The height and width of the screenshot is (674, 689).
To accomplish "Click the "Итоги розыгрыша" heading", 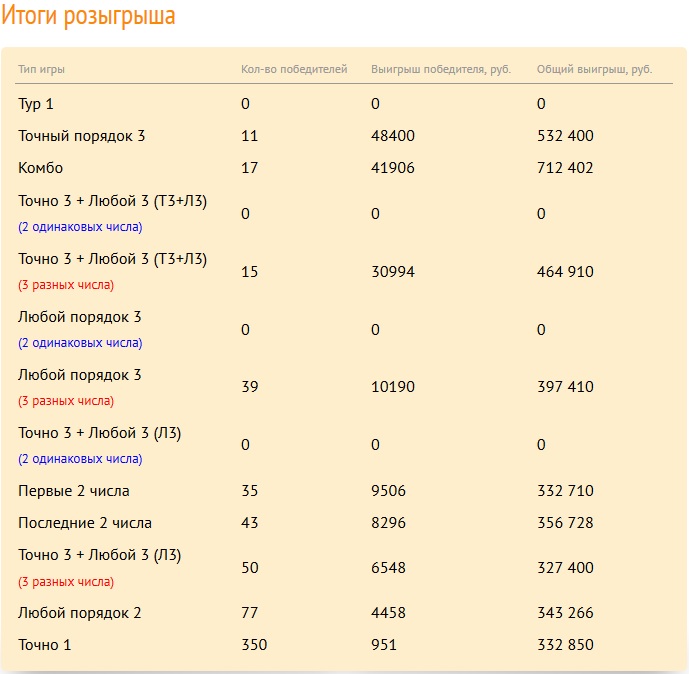I will click(88, 17).
